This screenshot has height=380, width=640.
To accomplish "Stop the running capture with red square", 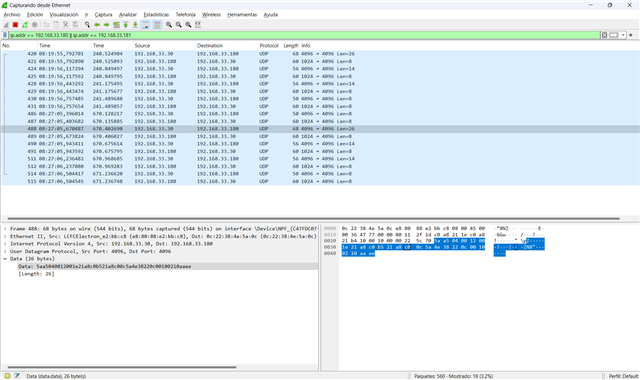I will tap(16, 25).
